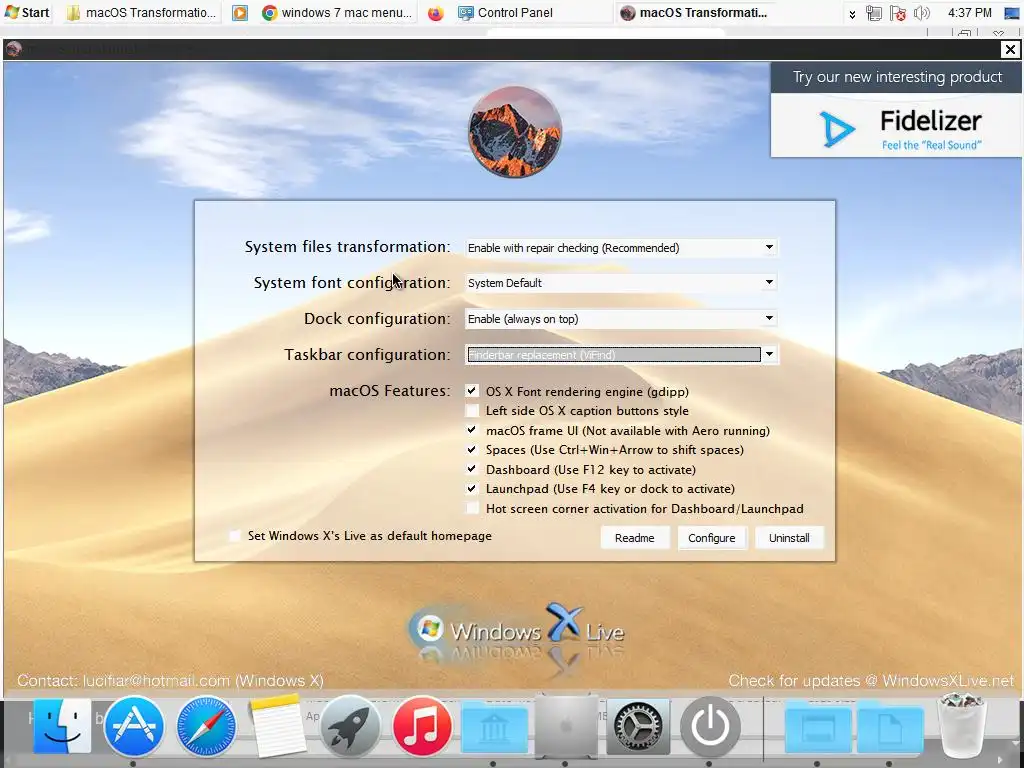
Task: Open System Preferences gear in dock
Action: 638,726
